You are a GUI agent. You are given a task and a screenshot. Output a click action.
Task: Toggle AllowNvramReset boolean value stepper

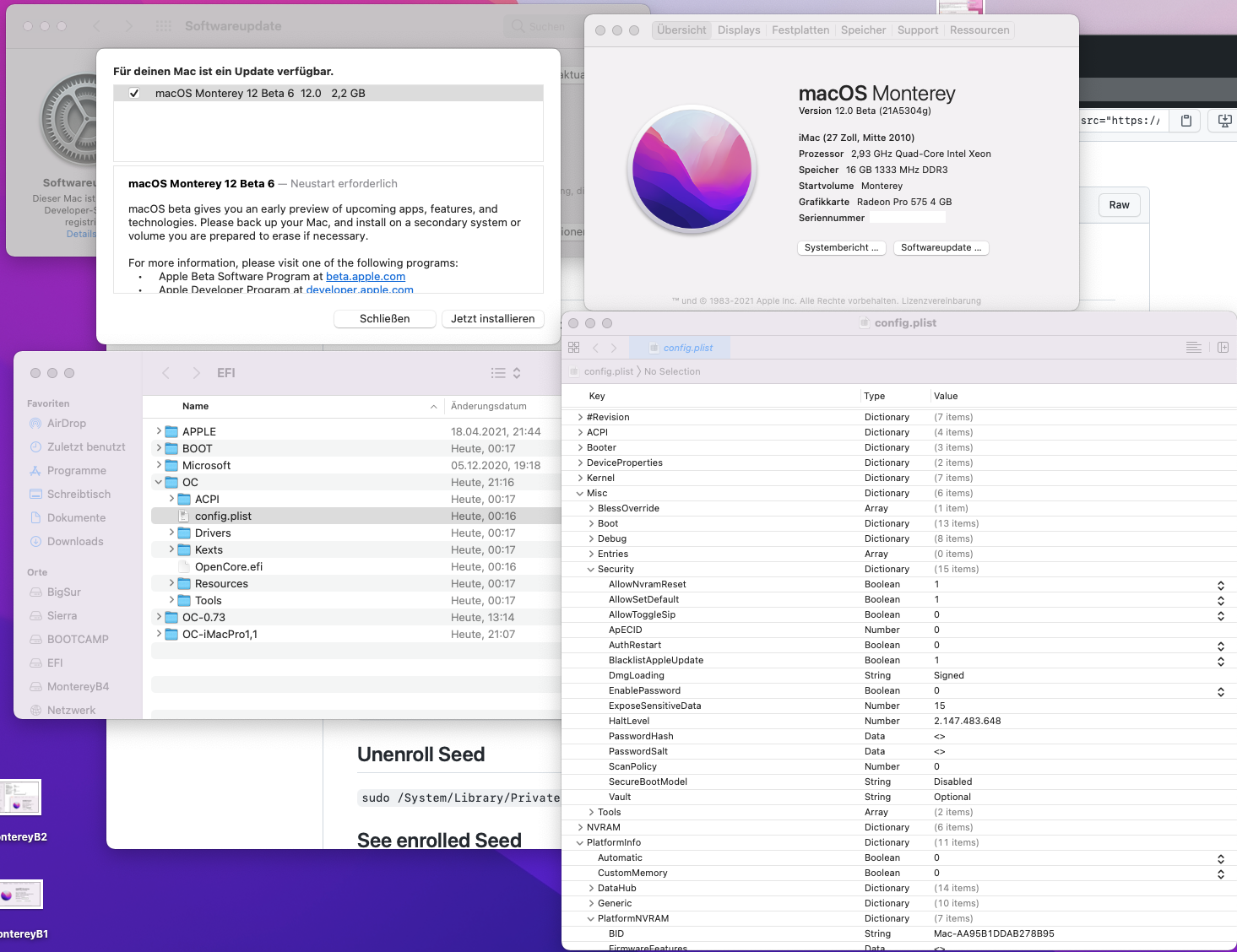[1221, 585]
